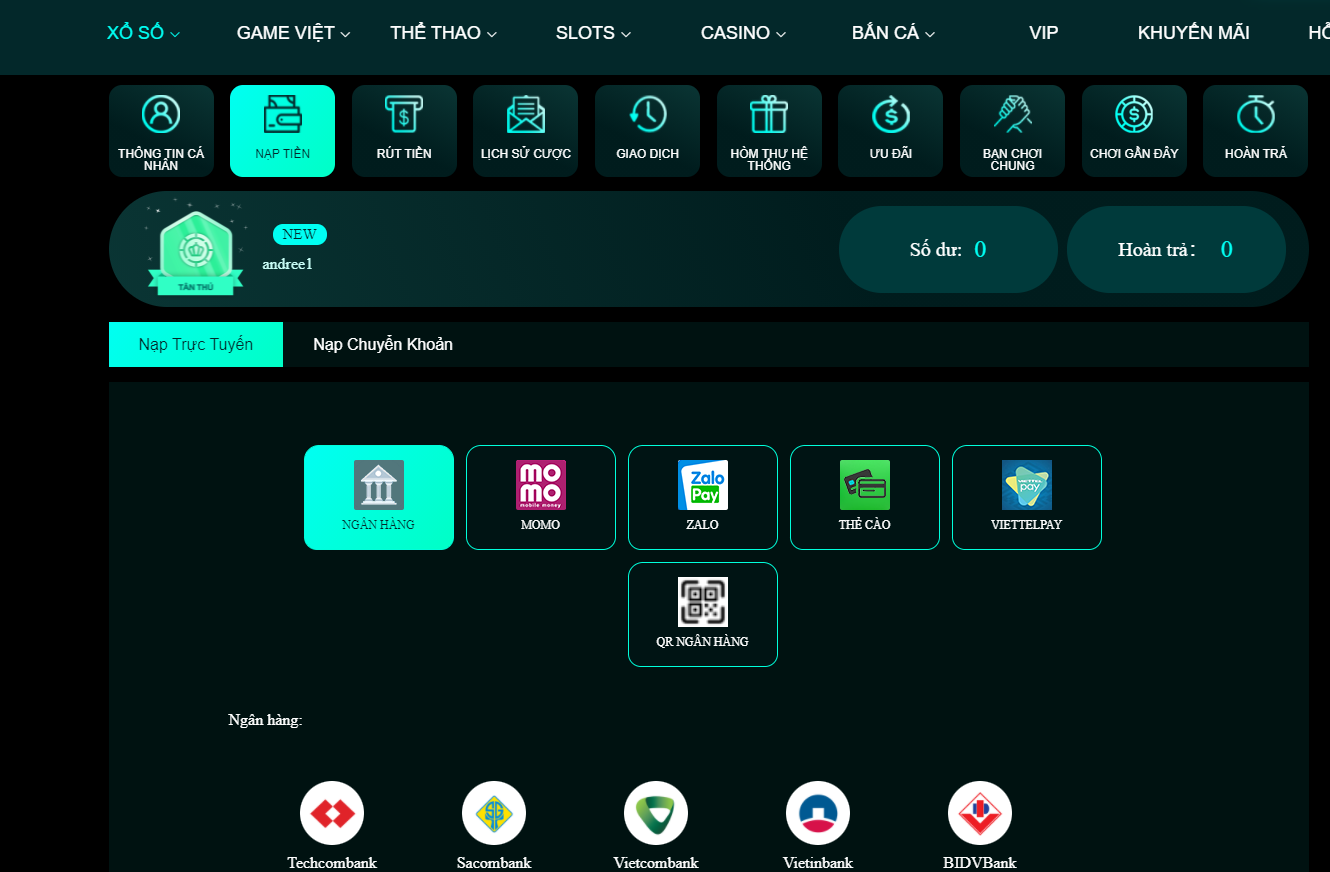Select Vietcombank bank logo
This screenshot has width=1330, height=872.
[656, 813]
